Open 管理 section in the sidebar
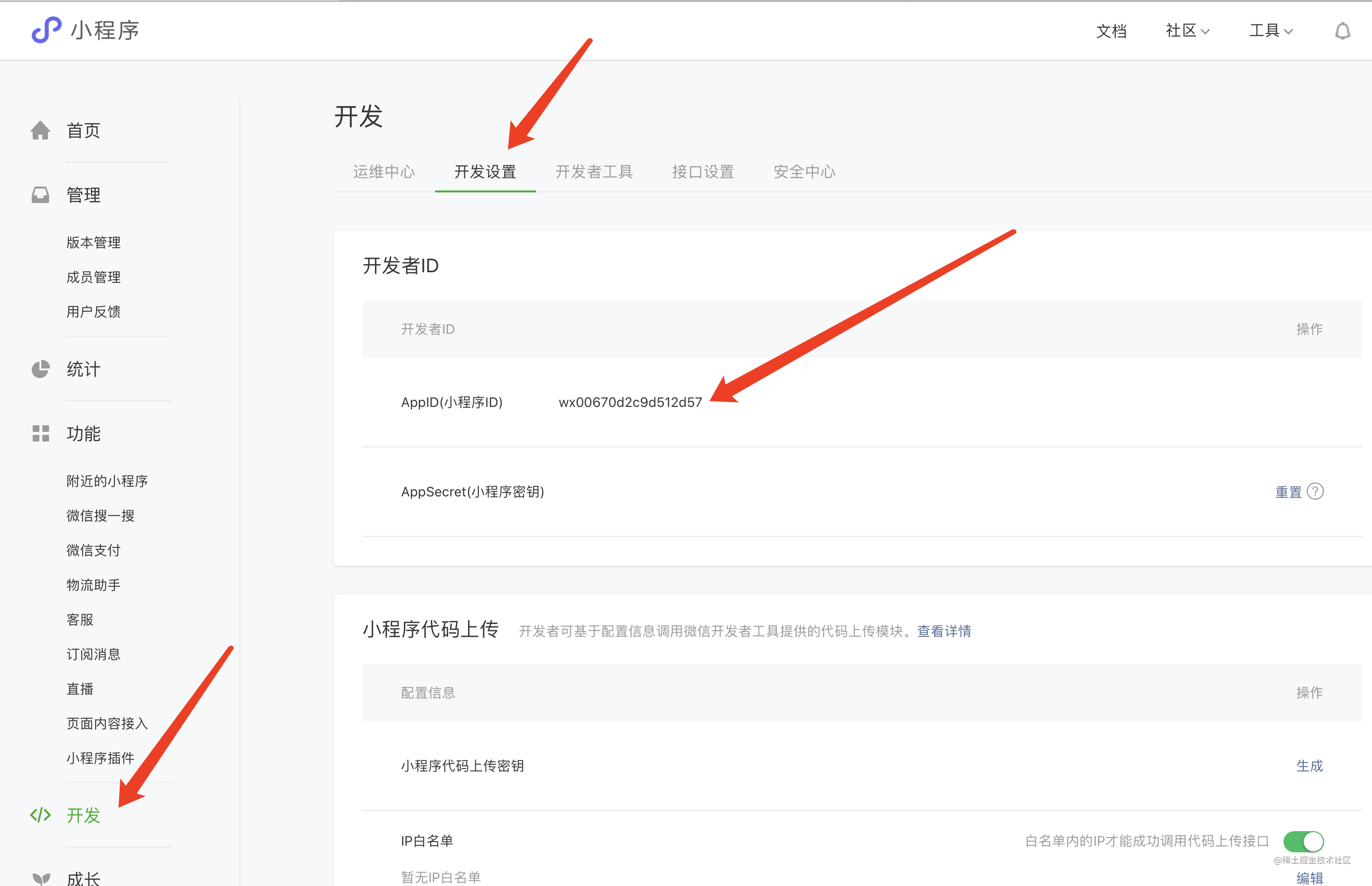Screen dimensions: 1372x886 point(83,195)
